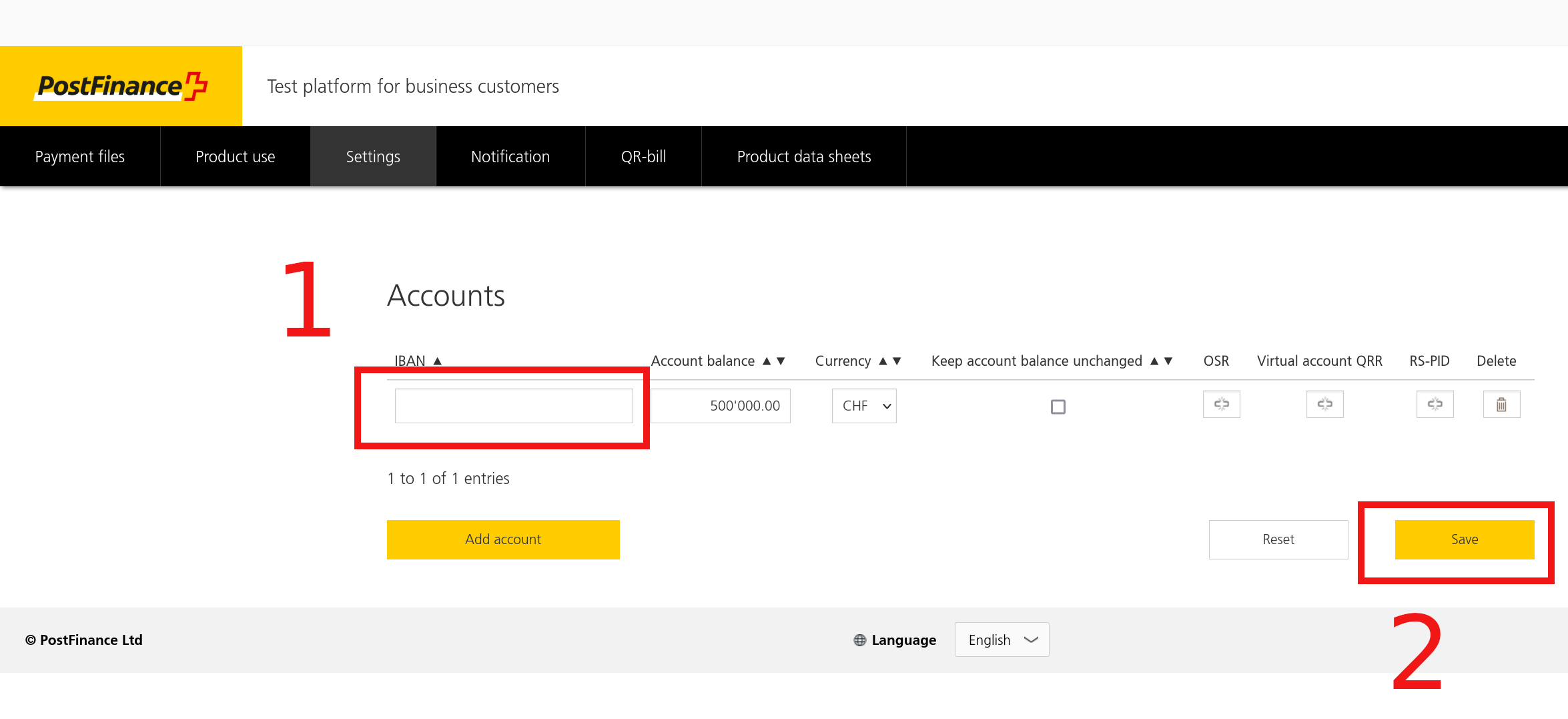Screen dimensions: 1568x719
Task: Click the Virtual account QRR icon button
Action: click(1324, 405)
